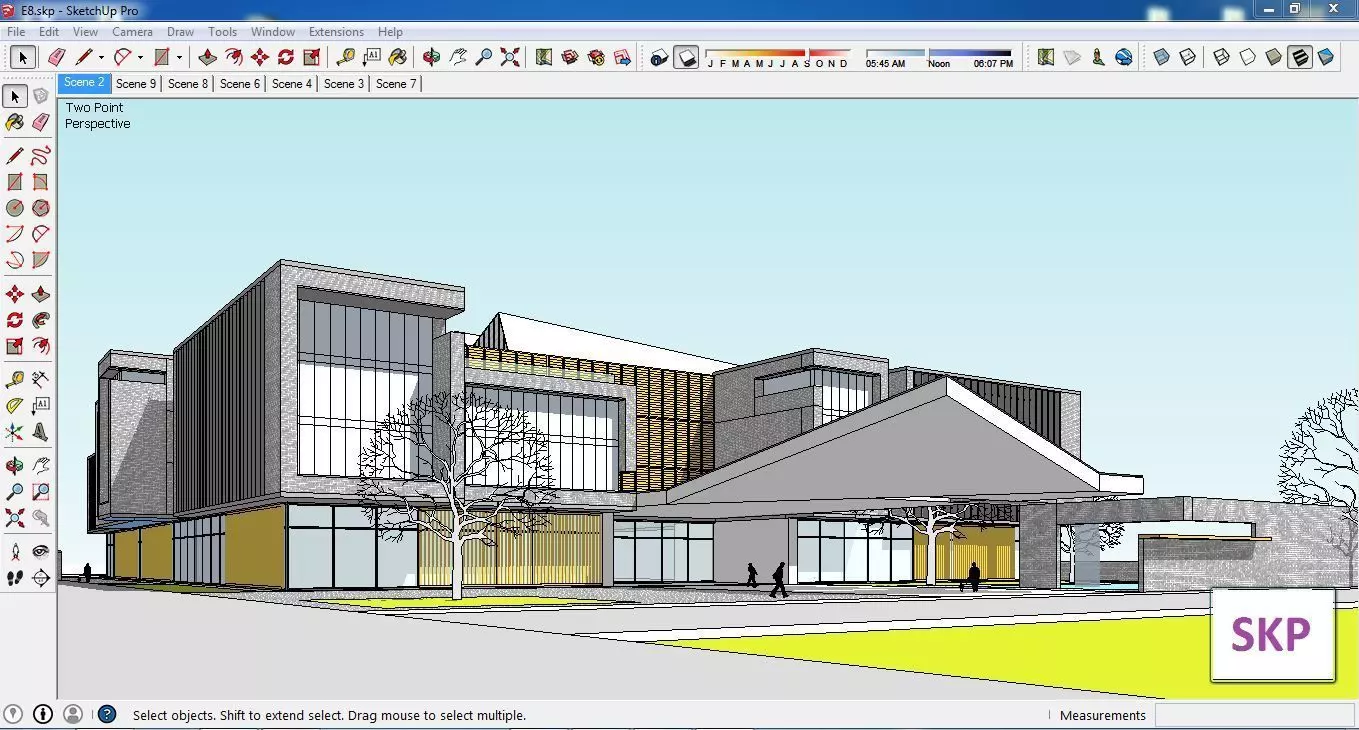Open the File menu
This screenshot has height=730, width=1359.
tap(16, 32)
